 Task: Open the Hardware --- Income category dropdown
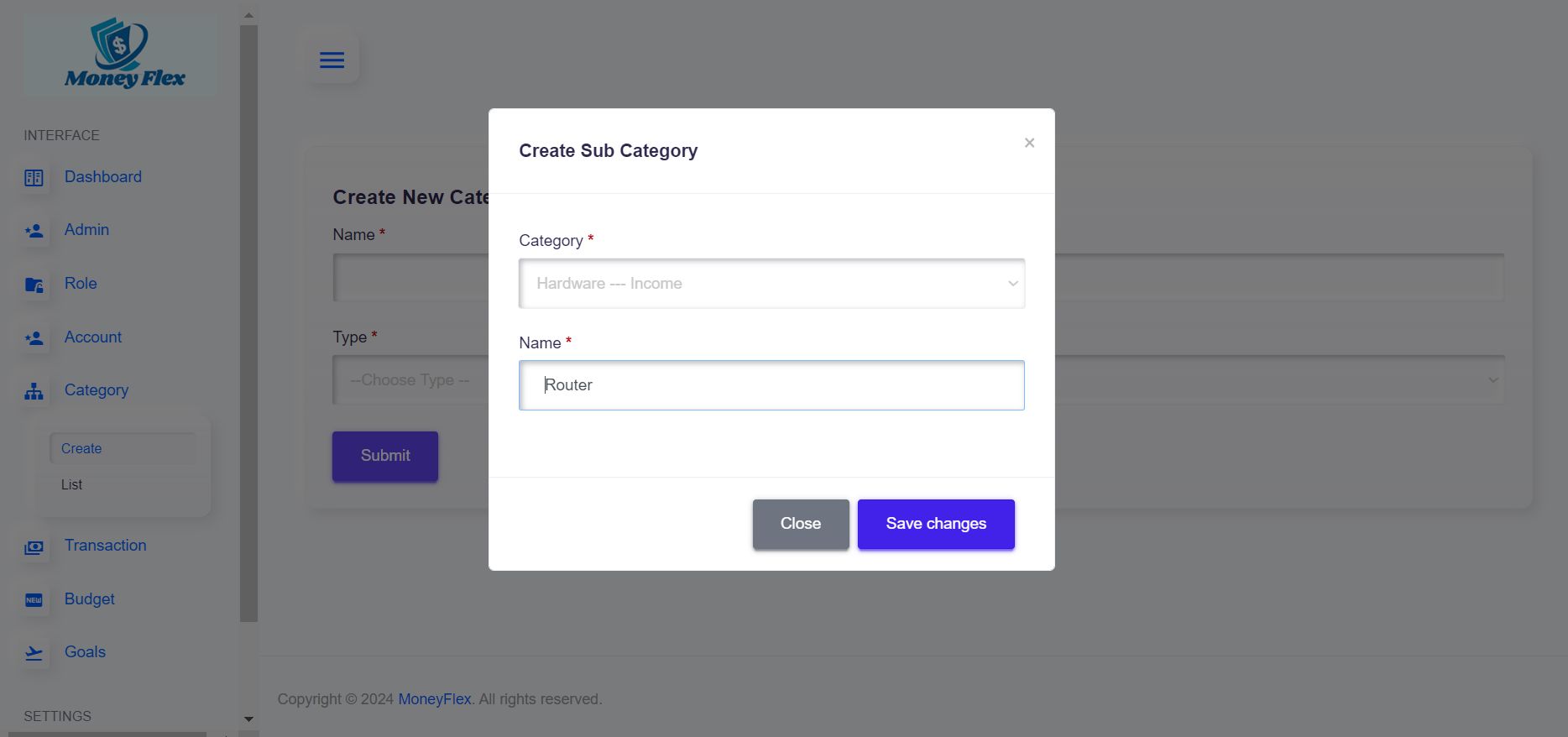[771, 284]
